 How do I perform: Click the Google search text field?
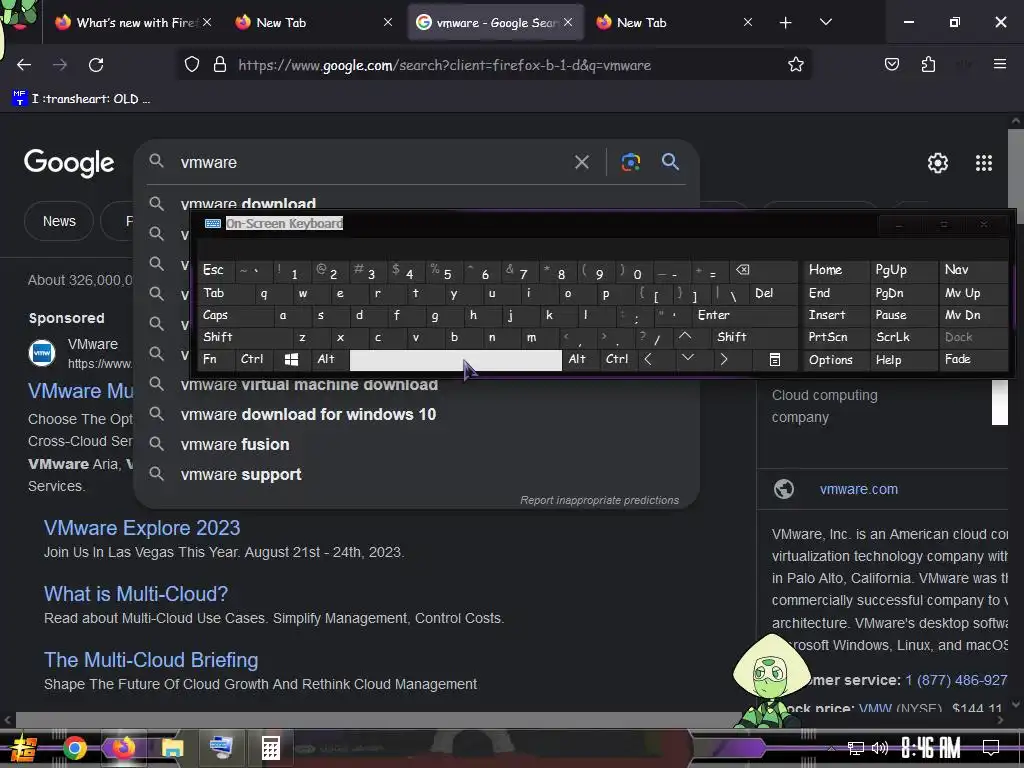coord(372,162)
